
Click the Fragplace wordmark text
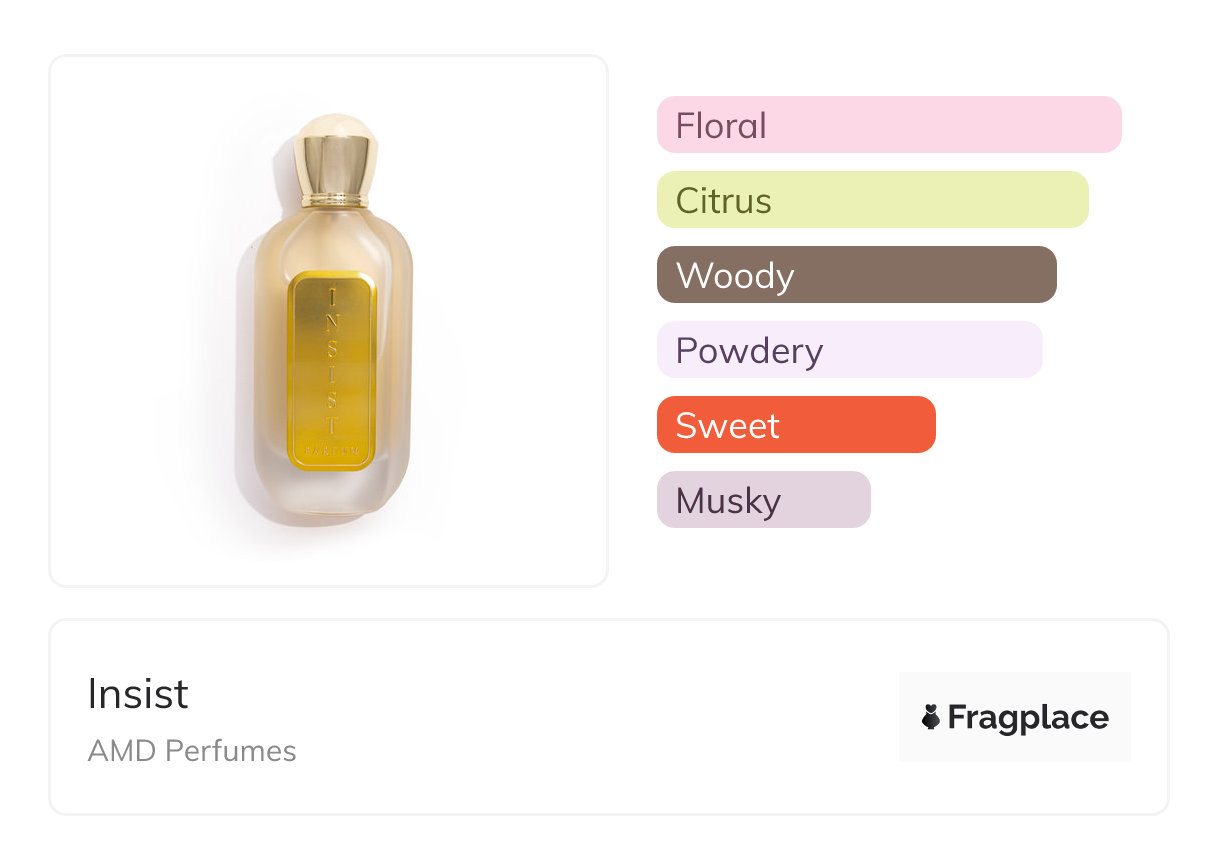(1027, 717)
